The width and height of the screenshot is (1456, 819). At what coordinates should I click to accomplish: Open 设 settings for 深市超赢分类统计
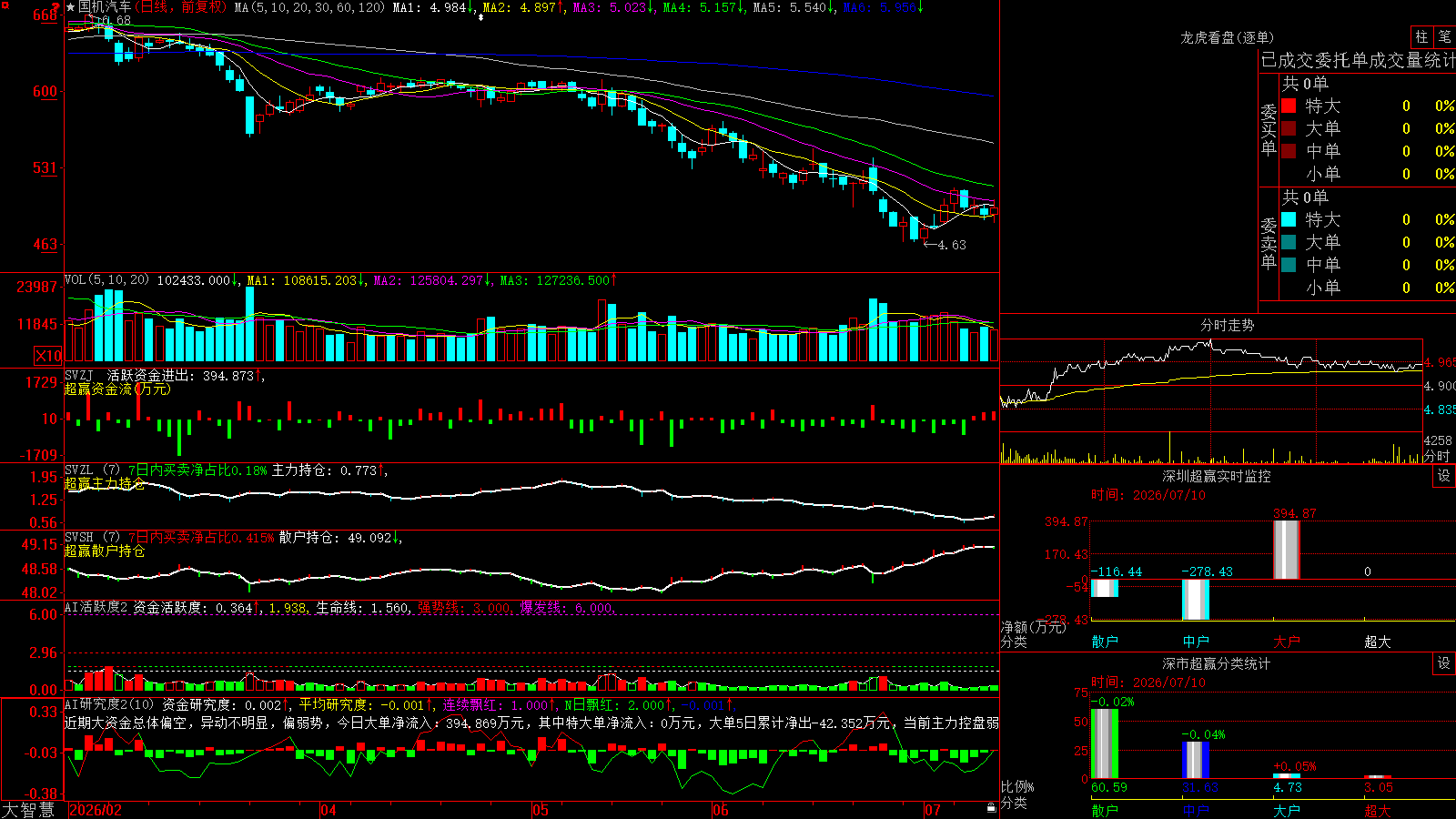pos(1444,663)
